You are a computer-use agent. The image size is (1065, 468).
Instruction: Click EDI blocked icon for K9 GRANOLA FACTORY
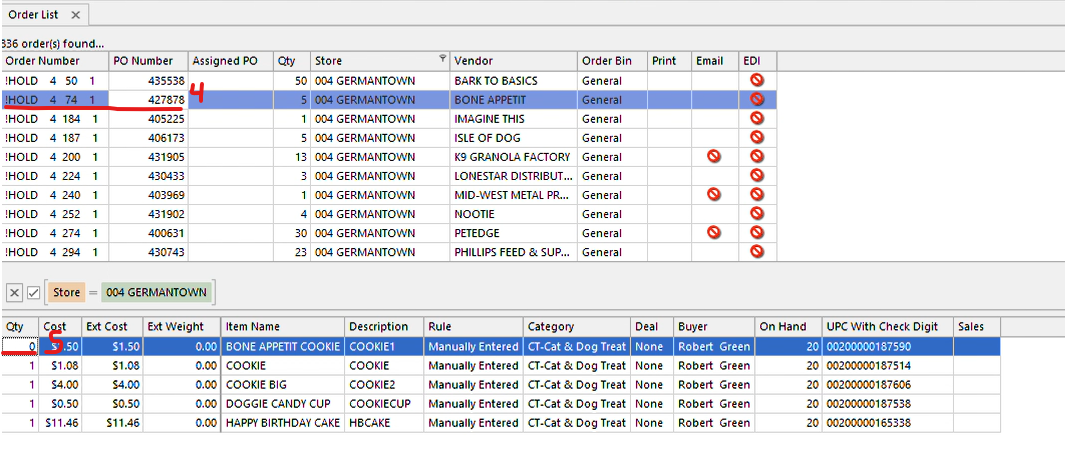pos(757,156)
